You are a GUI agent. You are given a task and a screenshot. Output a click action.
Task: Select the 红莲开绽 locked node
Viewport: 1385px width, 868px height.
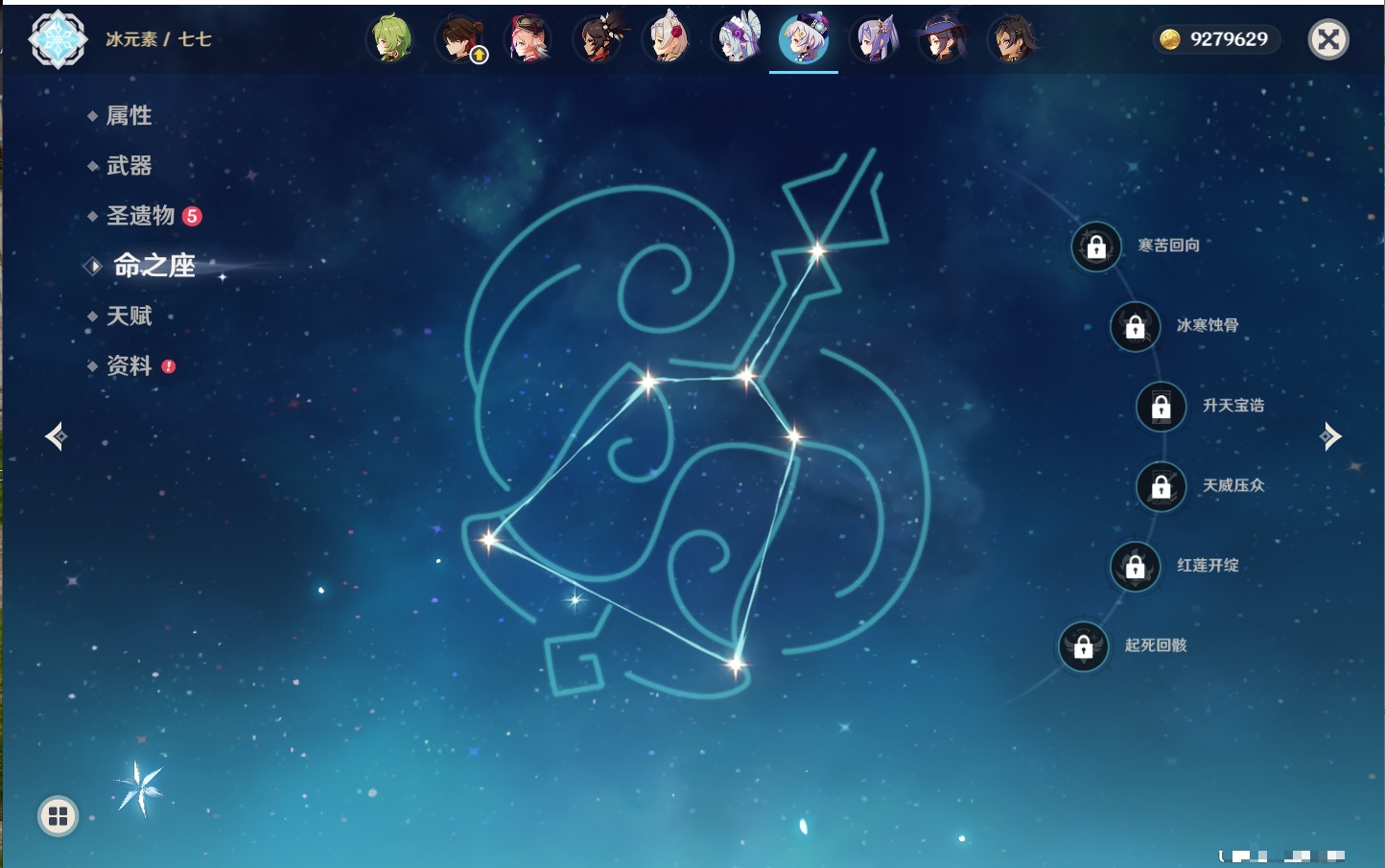(x=1135, y=567)
